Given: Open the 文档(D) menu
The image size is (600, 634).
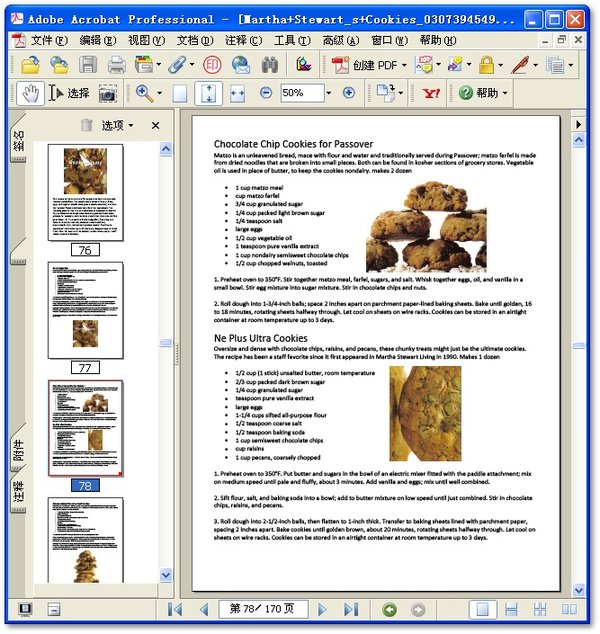Looking at the screenshot, I should [x=195, y=40].
